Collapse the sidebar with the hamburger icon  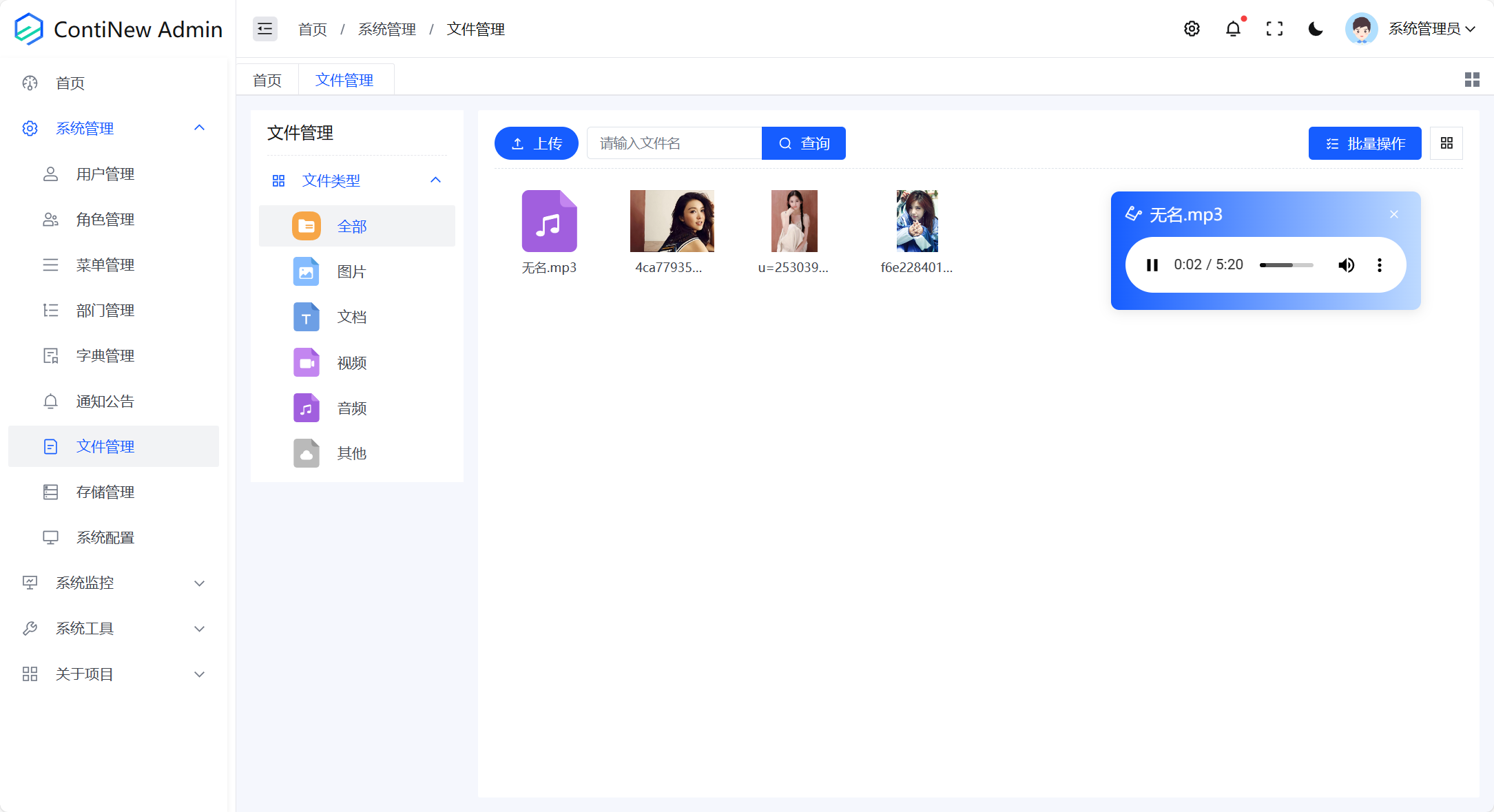tap(264, 29)
